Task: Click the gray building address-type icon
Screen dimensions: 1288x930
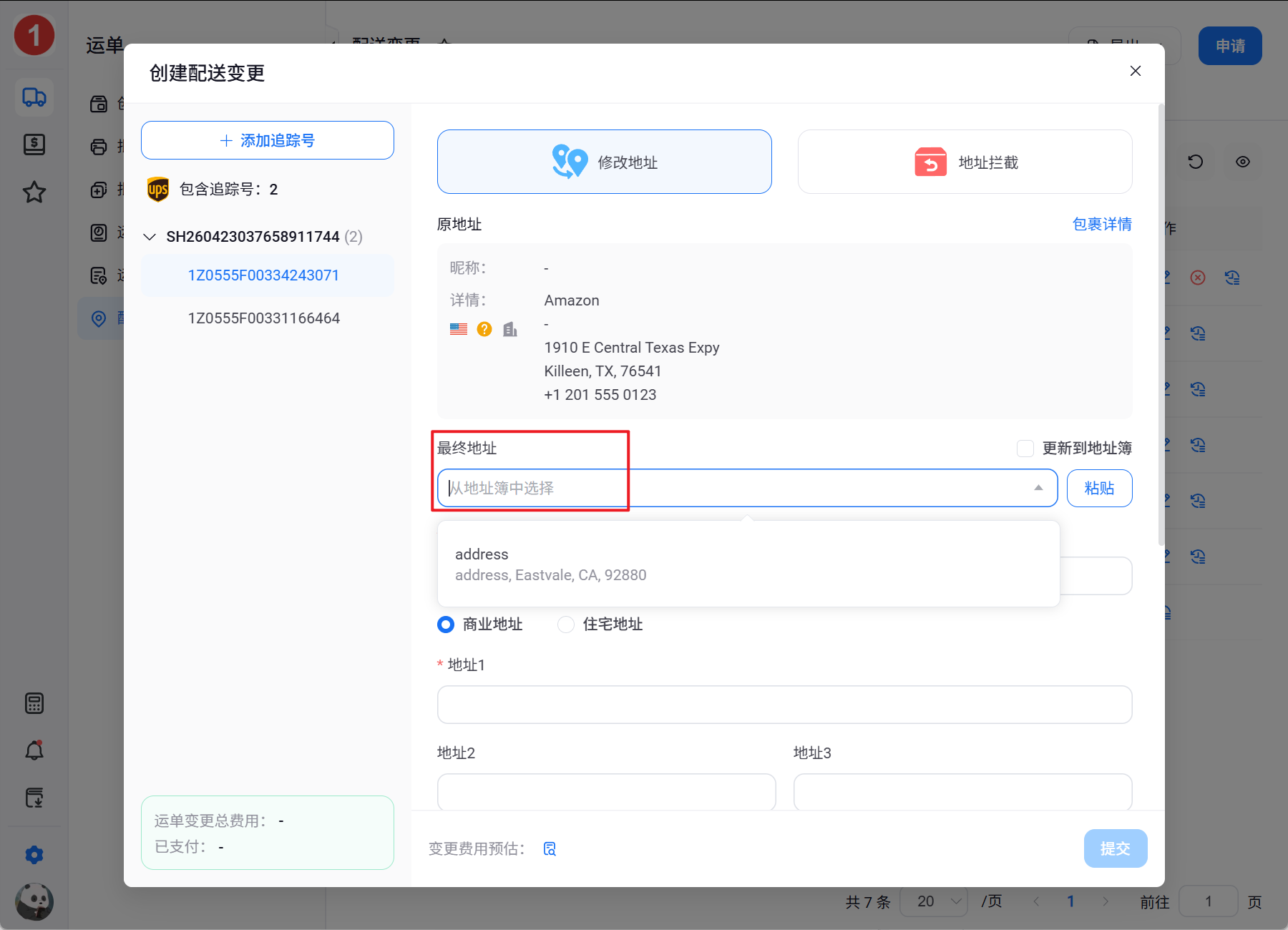Action: click(x=510, y=329)
